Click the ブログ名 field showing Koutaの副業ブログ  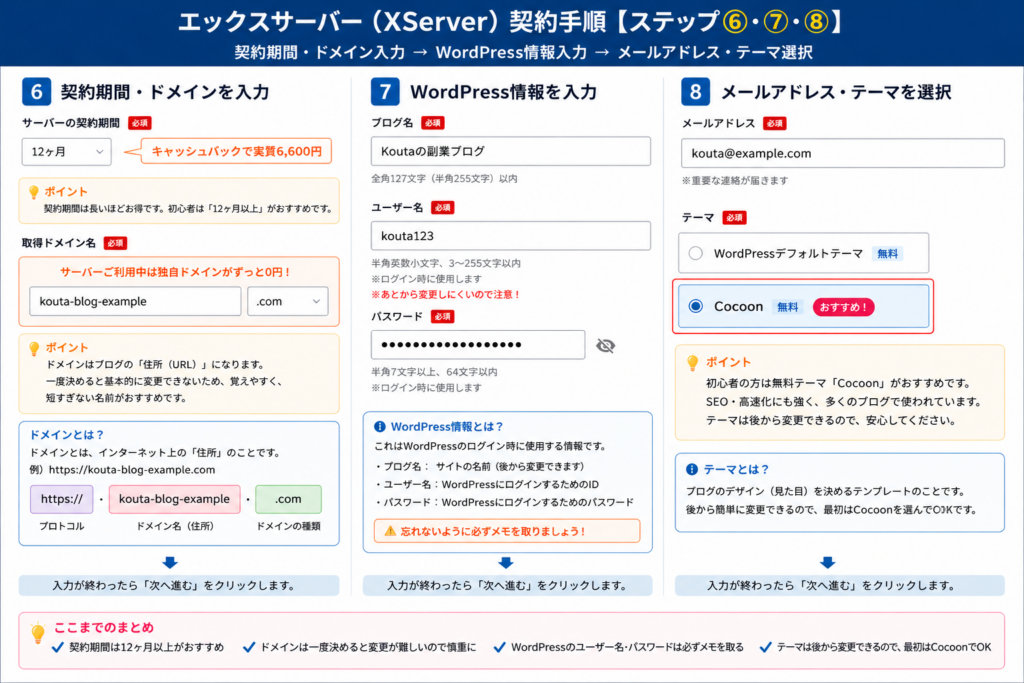point(511,151)
